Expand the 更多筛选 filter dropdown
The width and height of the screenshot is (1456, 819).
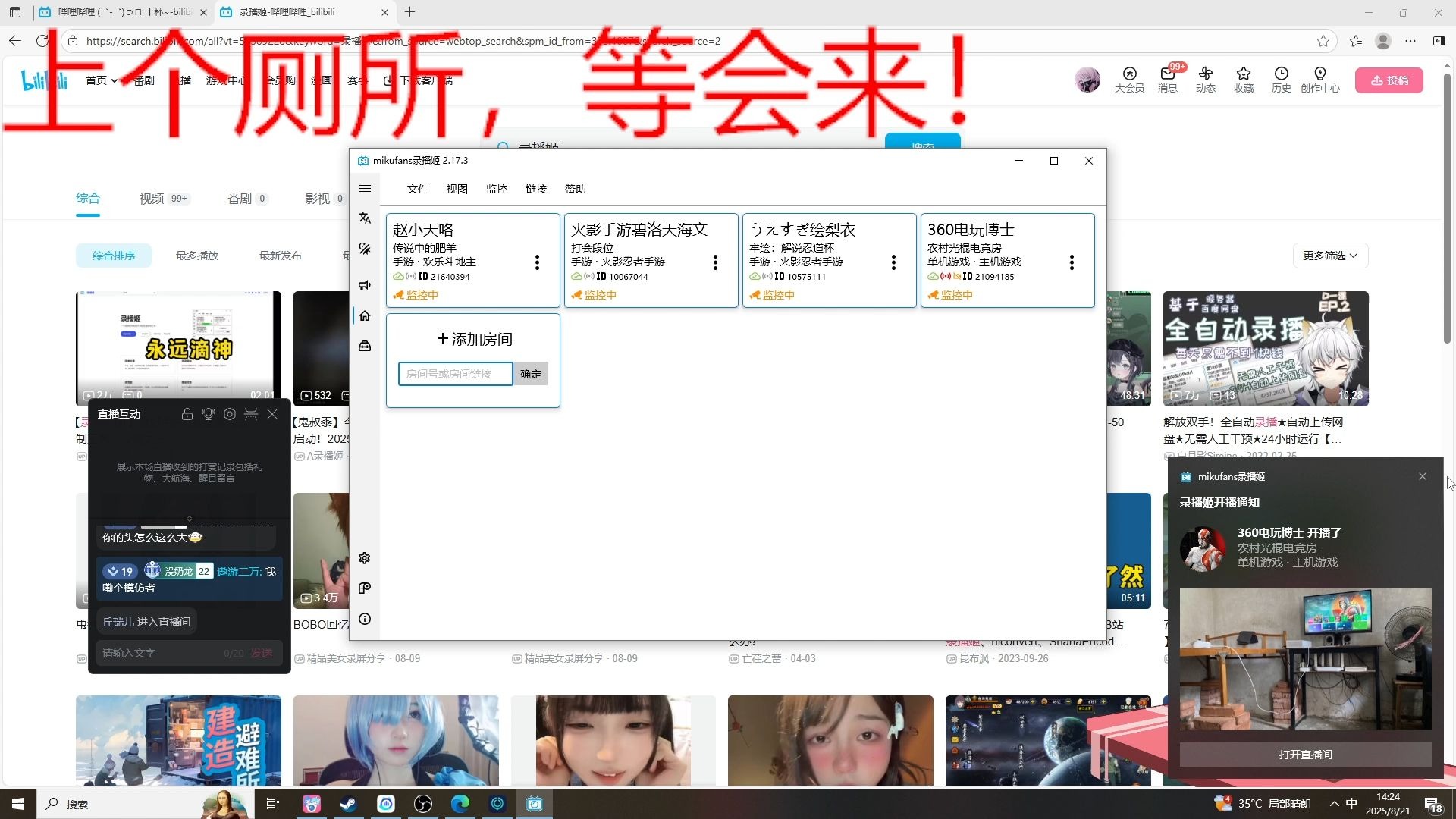tap(1330, 256)
